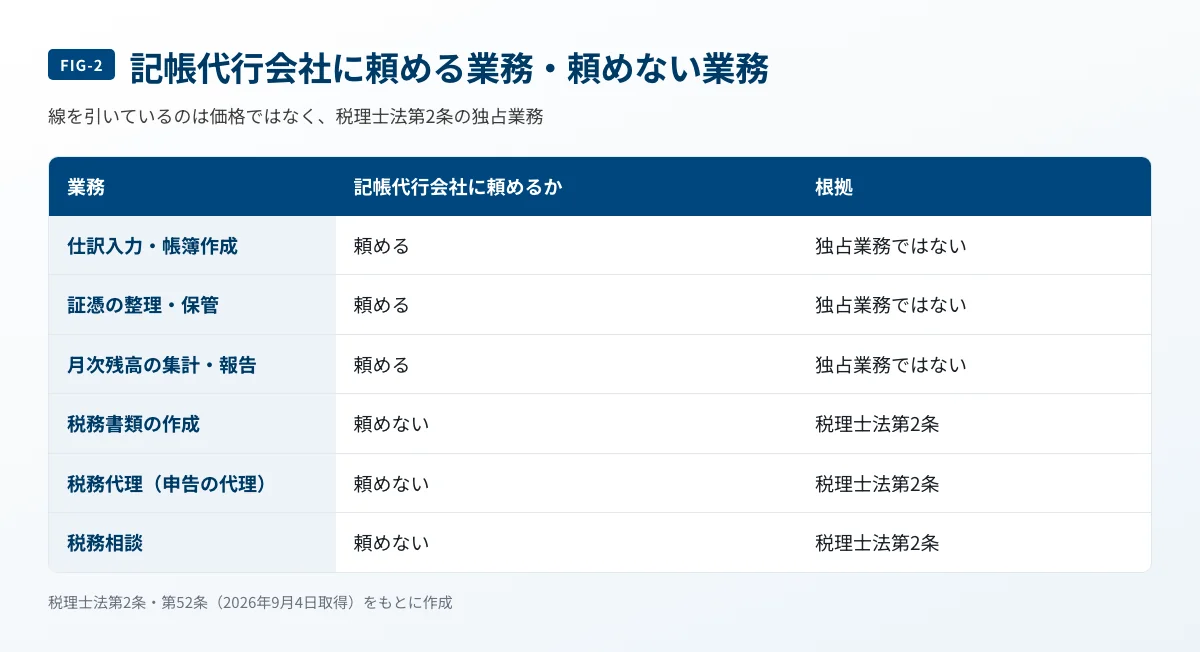Click 頼める in the 仕訳入力・帳簿作成 row
This screenshot has width=1200, height=652.
click(x=382, y=246)
